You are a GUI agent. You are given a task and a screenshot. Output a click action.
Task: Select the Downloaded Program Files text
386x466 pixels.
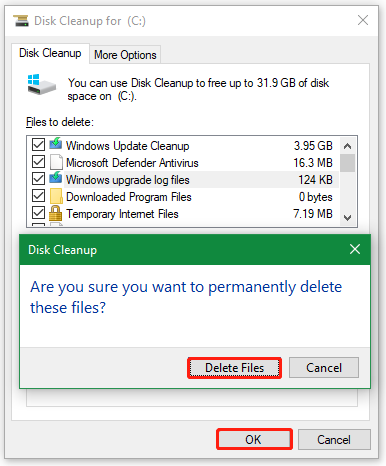coord(129,197)
